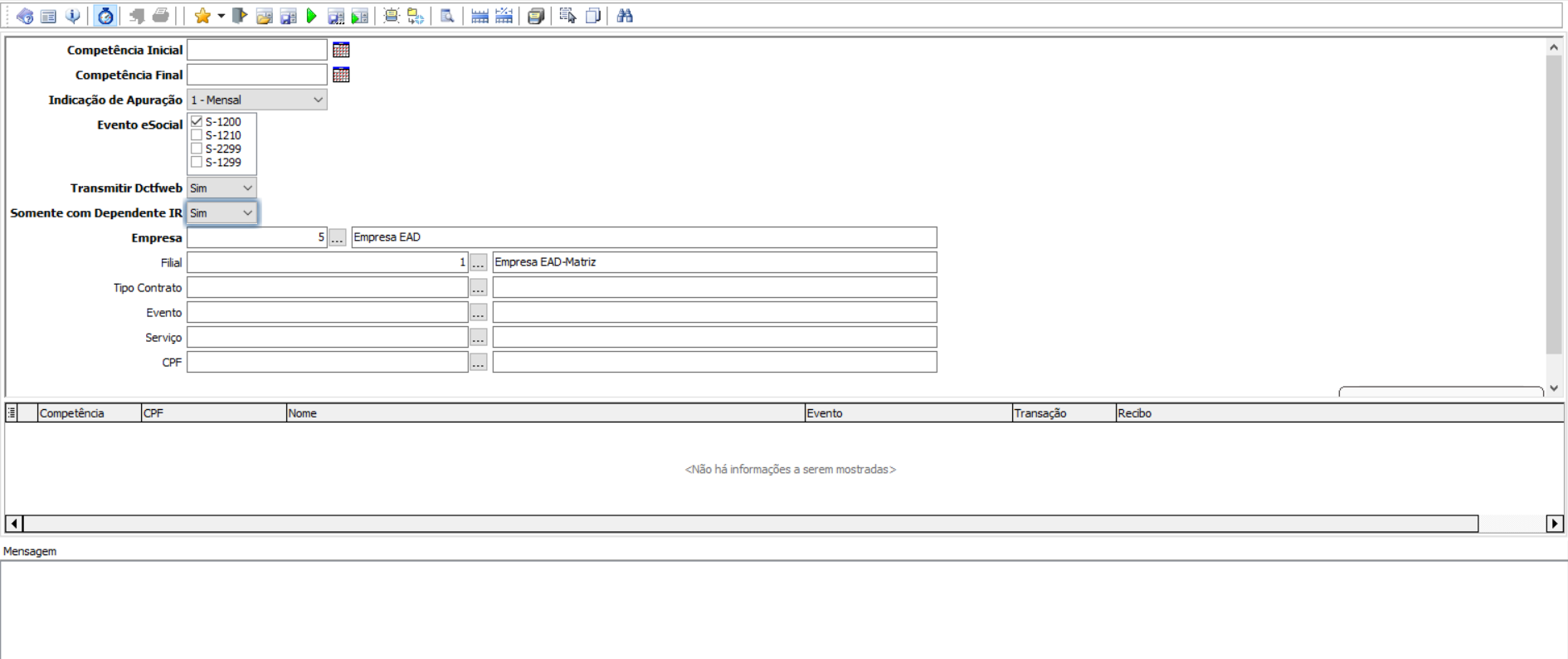This screenshot has height=659, width=1568.
Task: Open the Transmitir Dctfweb dropdown
Action: click(247, 188)
